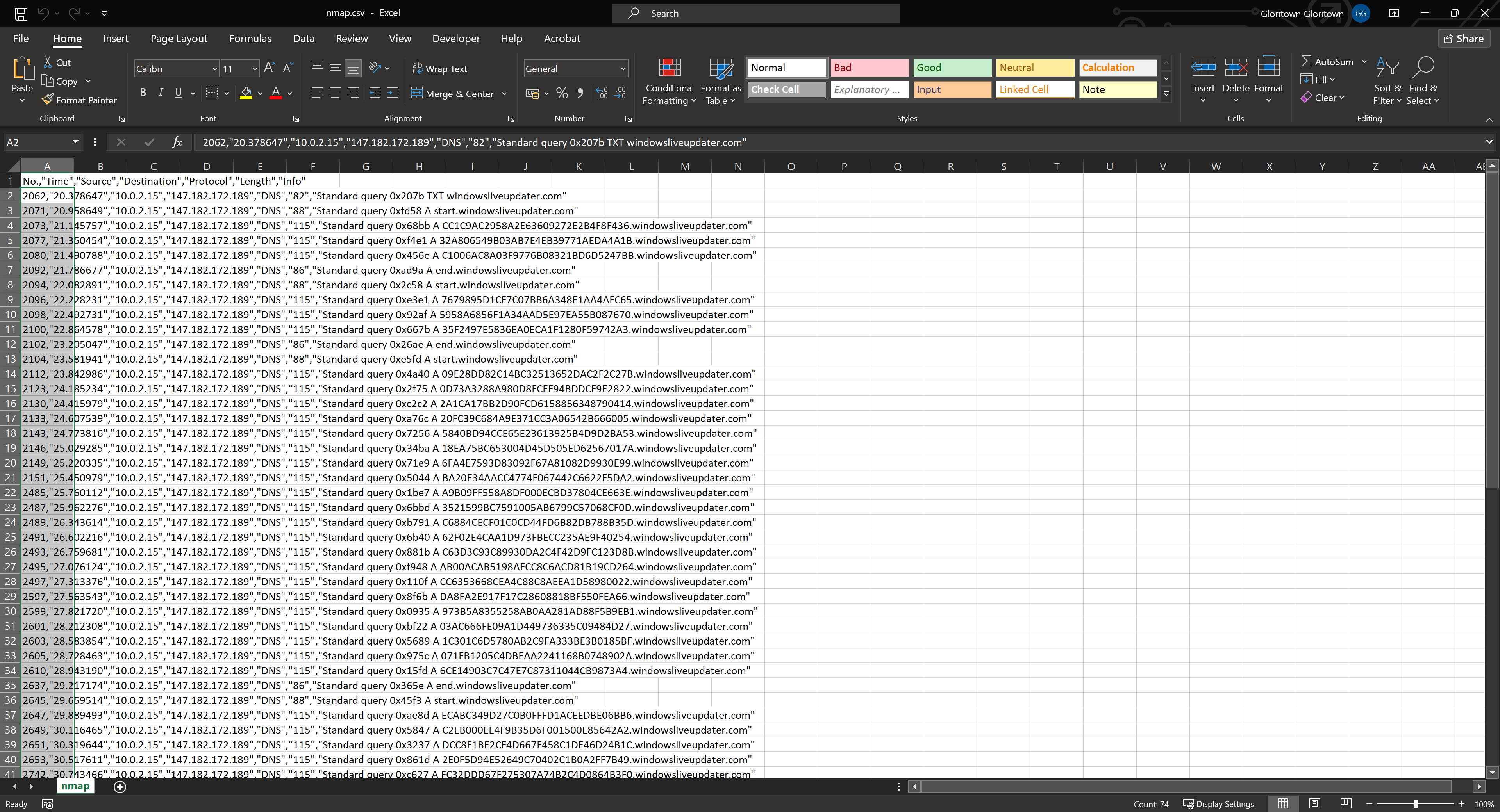Screen dimensions: 1500x812
Task: Click Find & Select button
Action: coord(1423,82)
